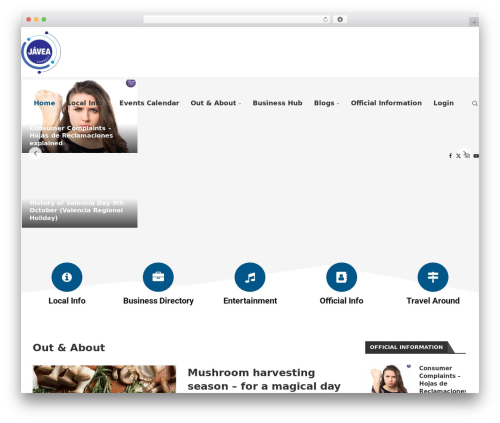500x423 pixels.
Task: Open the Events Calendar menu item
Action: coord(149,103)
